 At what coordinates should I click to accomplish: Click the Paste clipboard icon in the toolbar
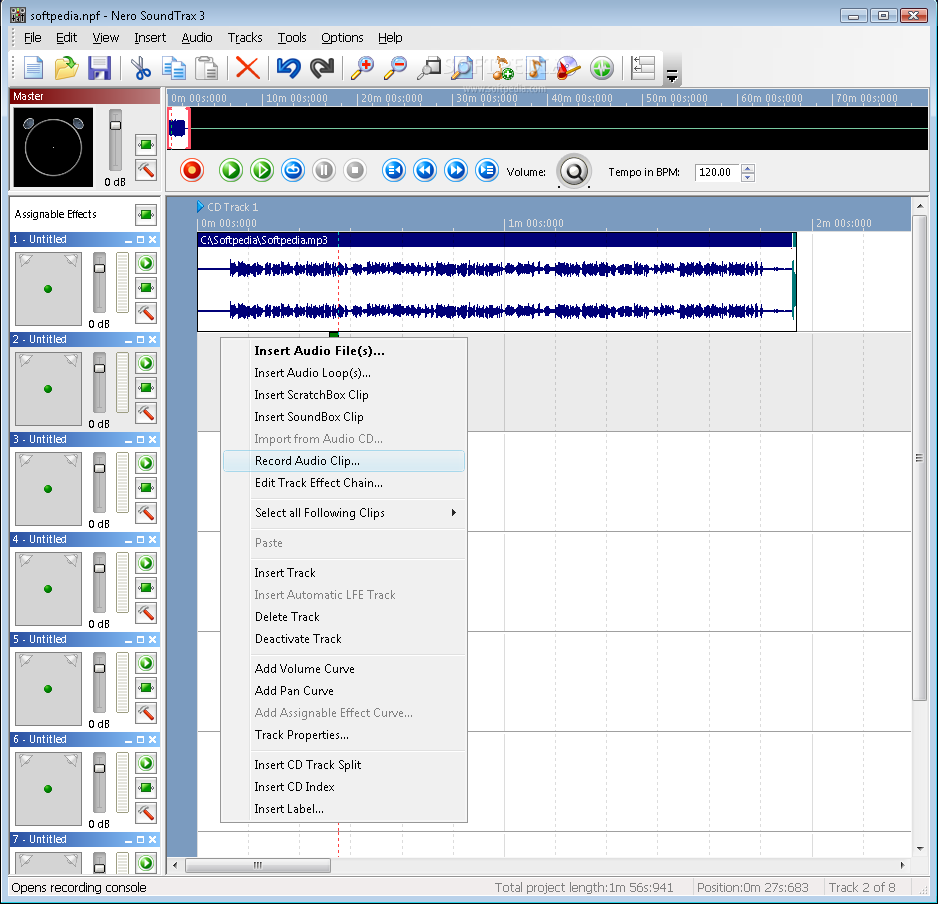(206, 68)
